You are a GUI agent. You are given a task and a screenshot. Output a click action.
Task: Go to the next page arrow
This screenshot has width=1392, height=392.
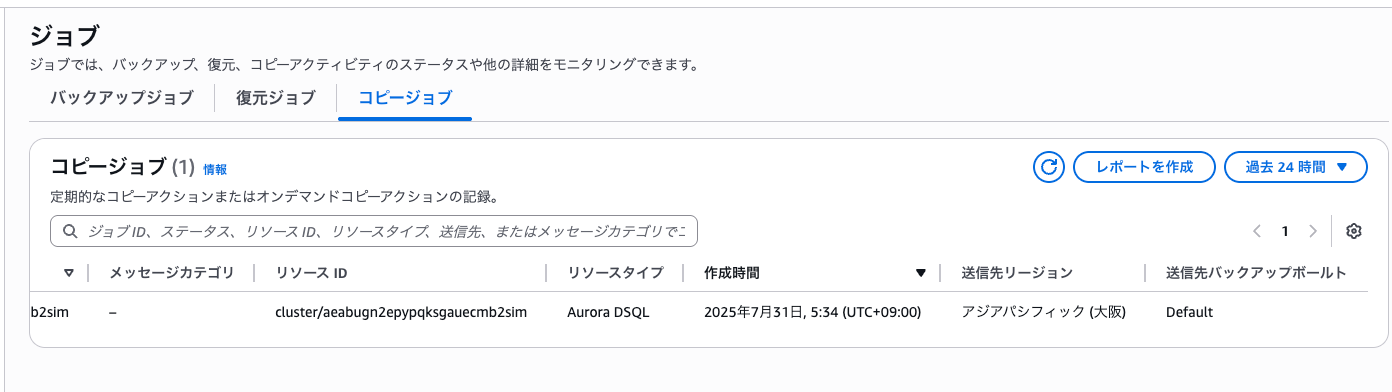pyautogui.click(x=1313, y=231)
